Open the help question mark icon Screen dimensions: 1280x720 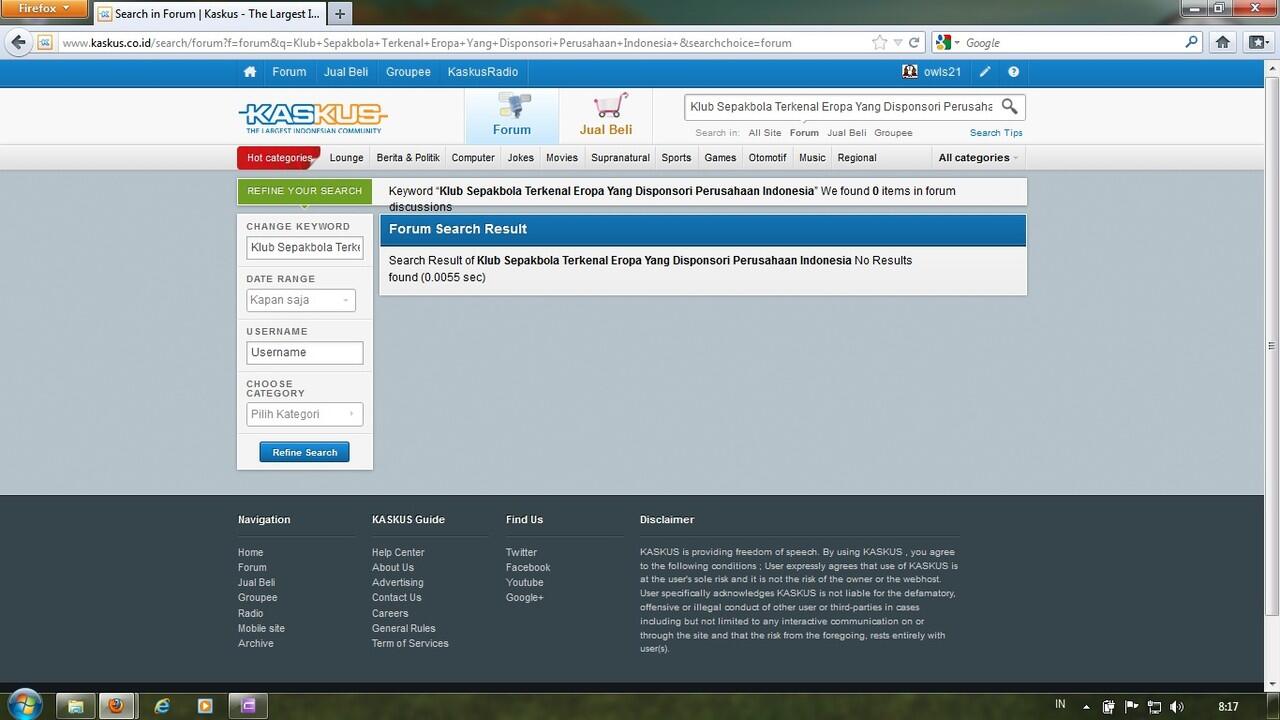click(1014, 72)
